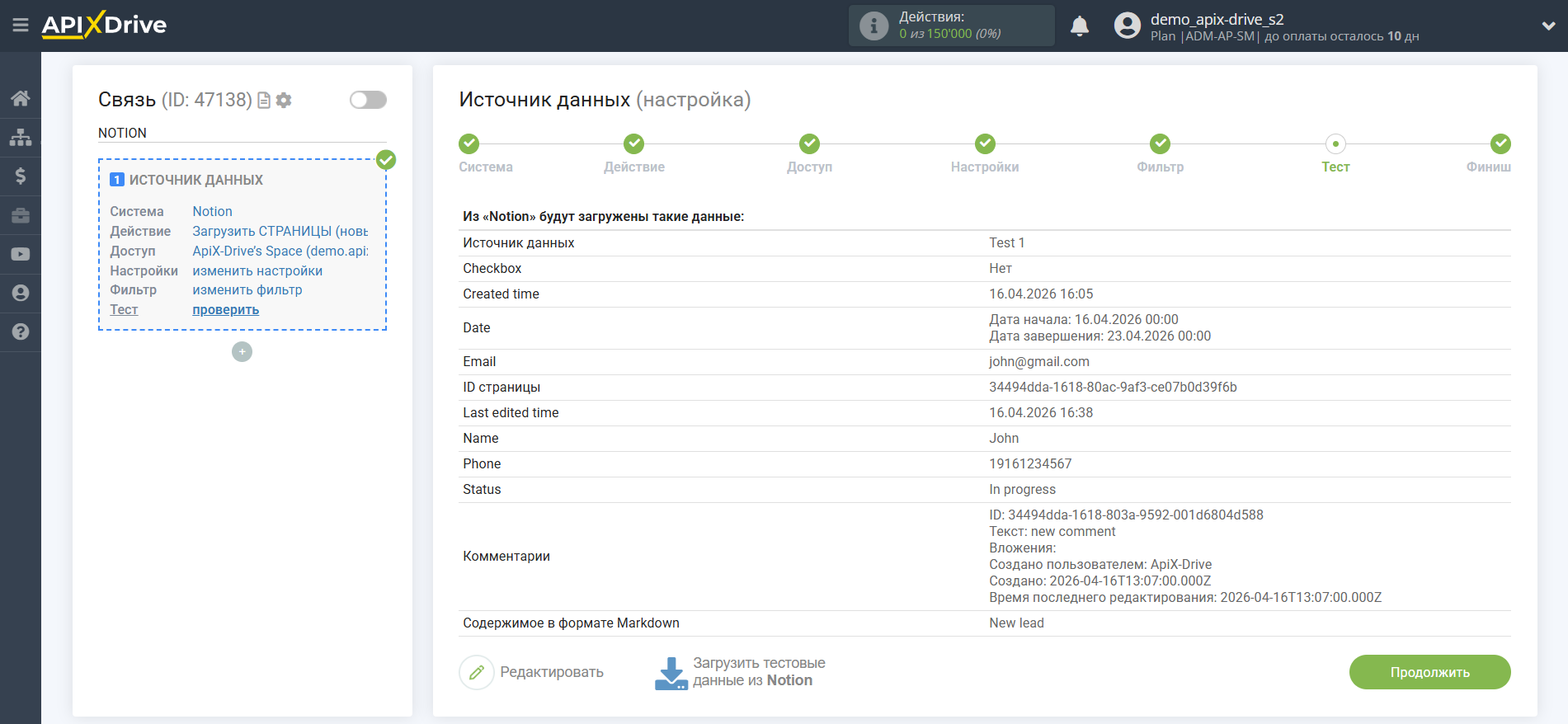Toggle the connection on/off switch
1568x724 pixels.
coord(368,100)
